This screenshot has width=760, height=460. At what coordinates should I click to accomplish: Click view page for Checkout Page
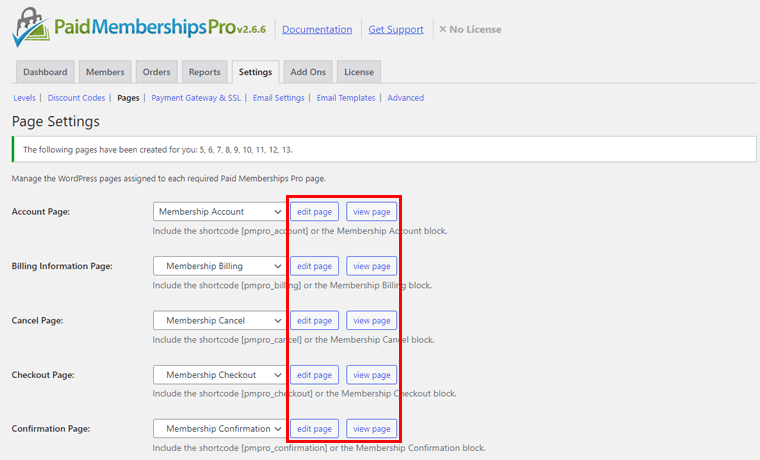pos(372,375)
